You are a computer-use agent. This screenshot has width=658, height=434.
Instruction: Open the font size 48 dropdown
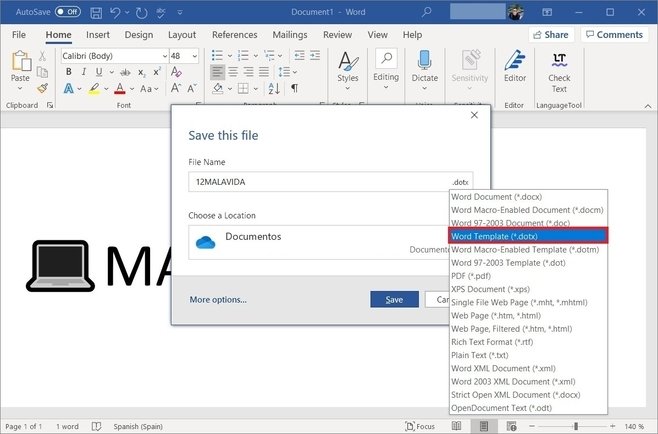(195, 56)
